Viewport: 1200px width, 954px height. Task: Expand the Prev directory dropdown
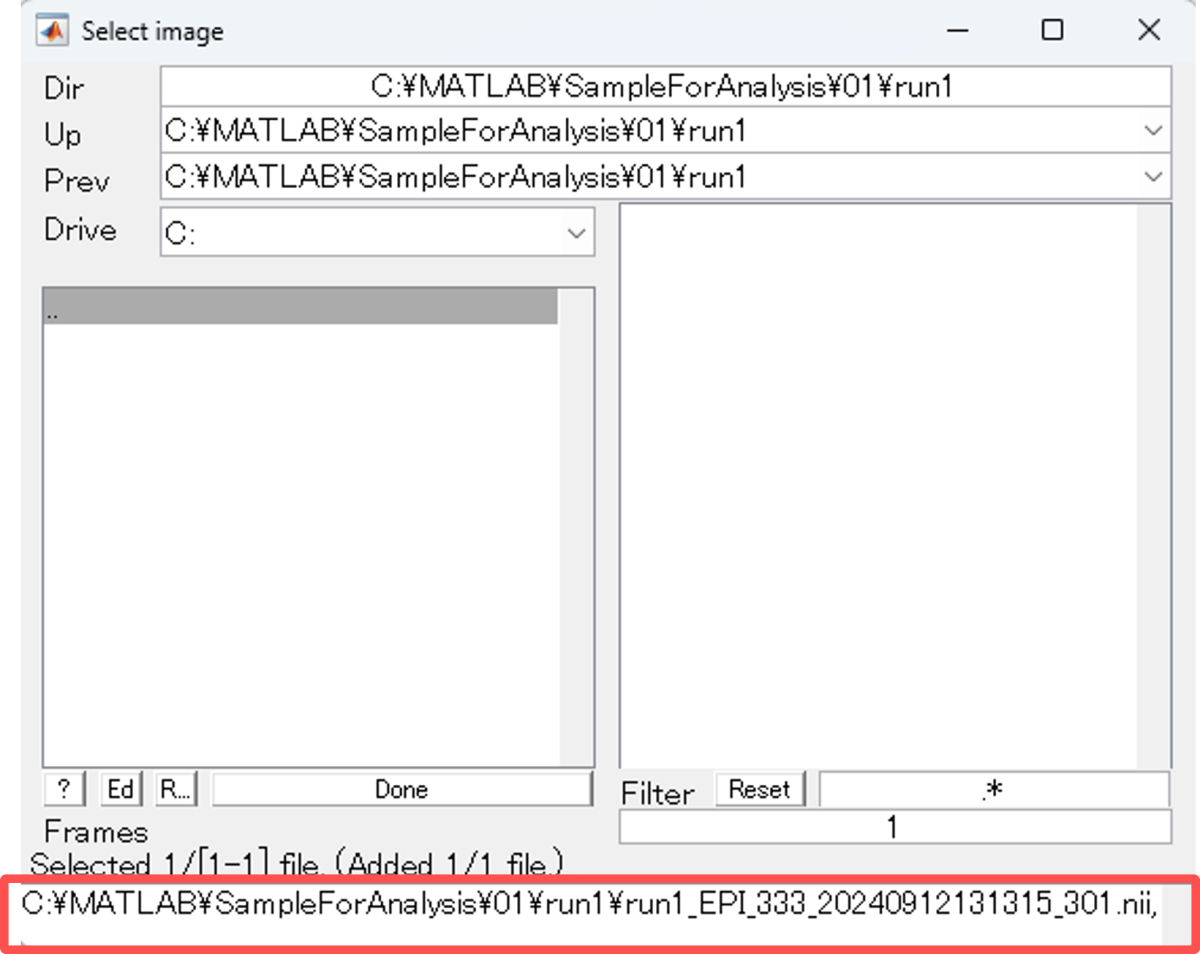(x=1153, y=177)
